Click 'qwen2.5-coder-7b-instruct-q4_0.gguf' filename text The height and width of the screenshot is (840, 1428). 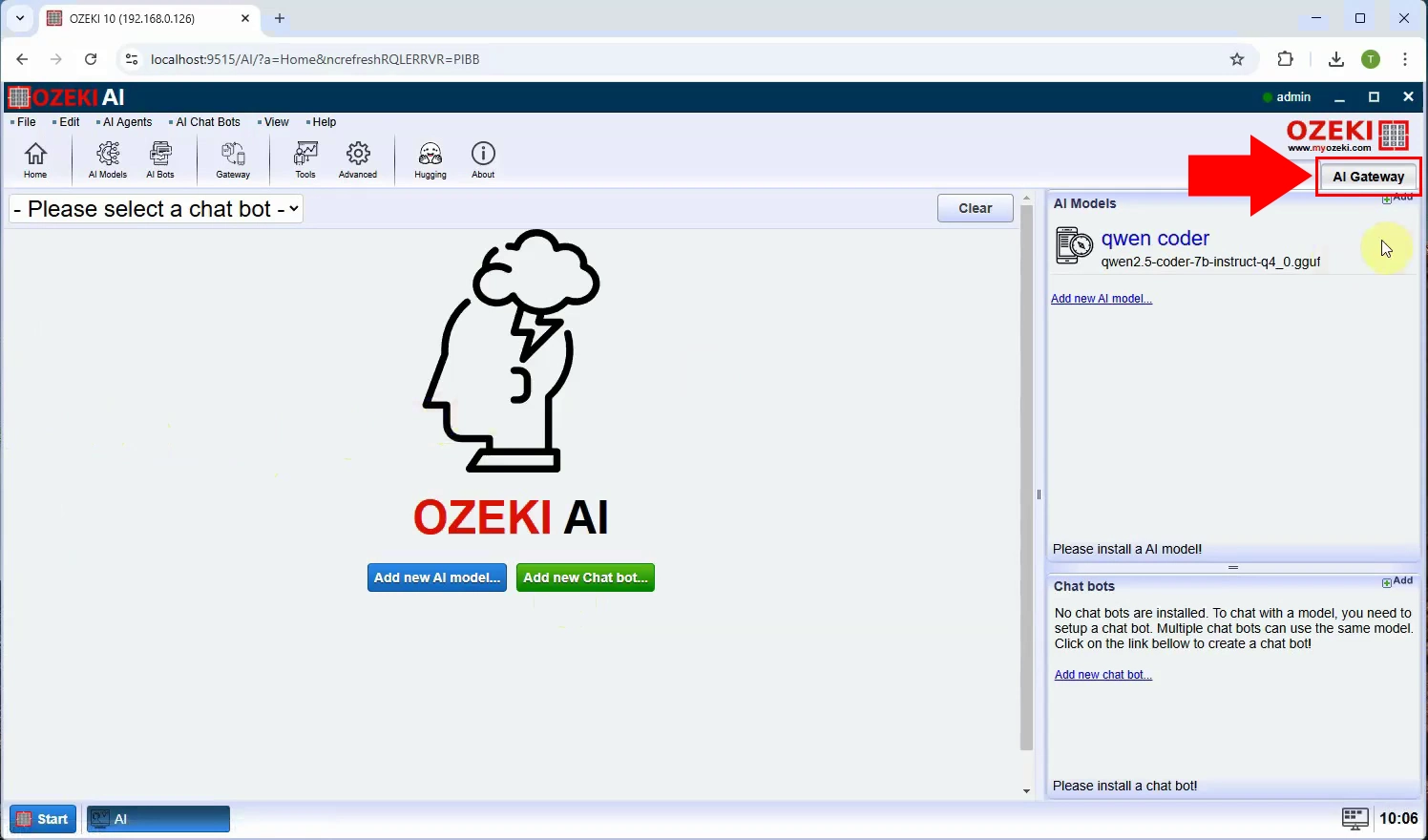[x=1211, y=262]
